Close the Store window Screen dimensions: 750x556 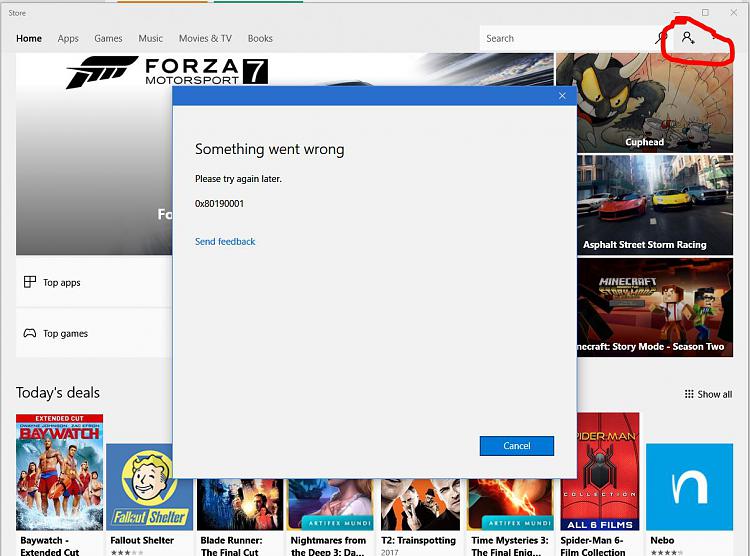(733, 13)
